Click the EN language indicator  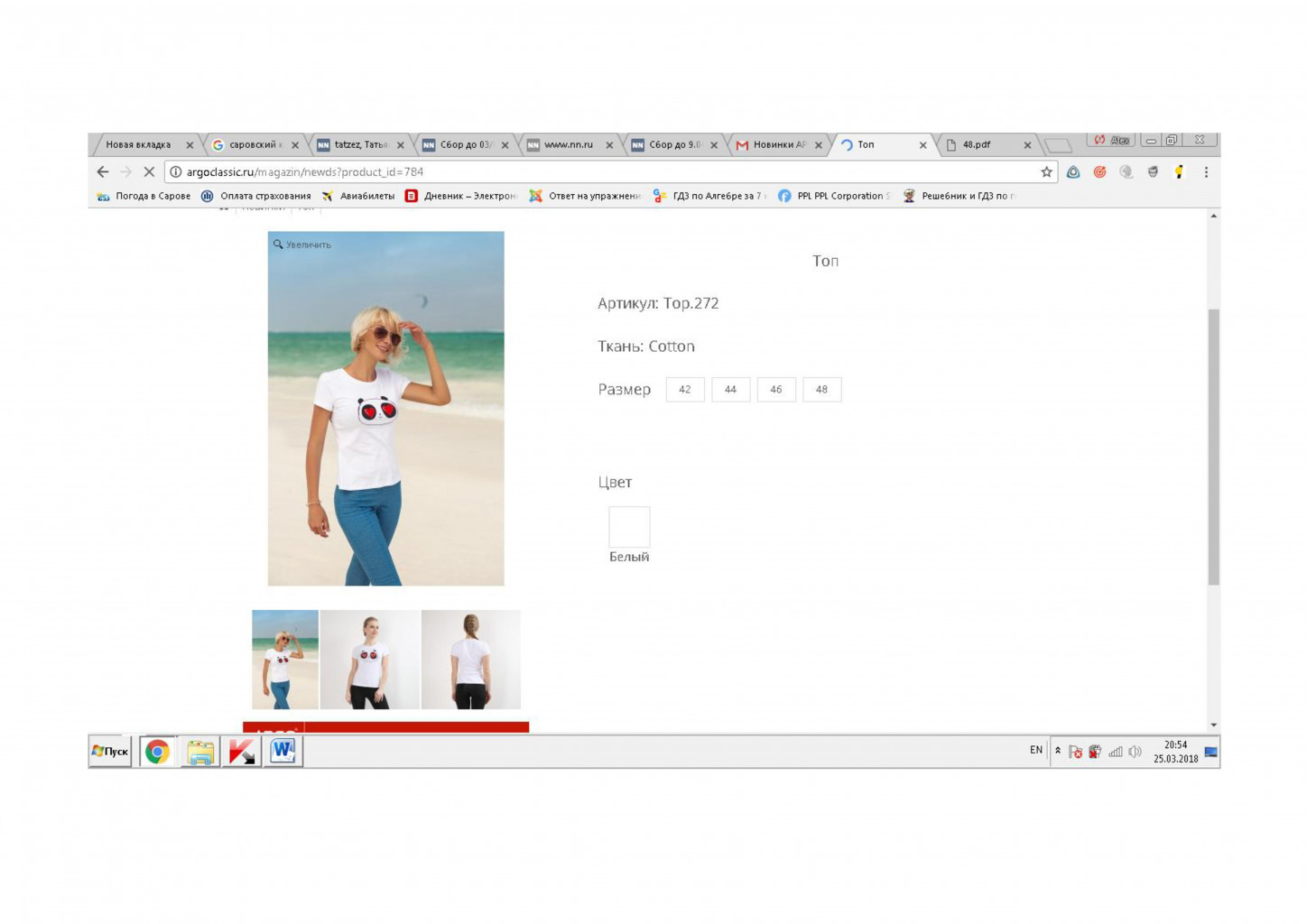tap(1036, 750)
